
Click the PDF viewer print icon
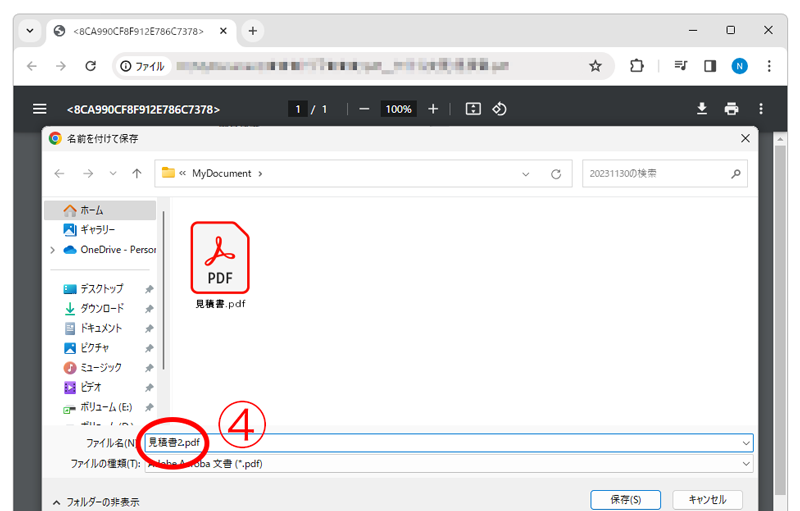click(x=732, y=109)
